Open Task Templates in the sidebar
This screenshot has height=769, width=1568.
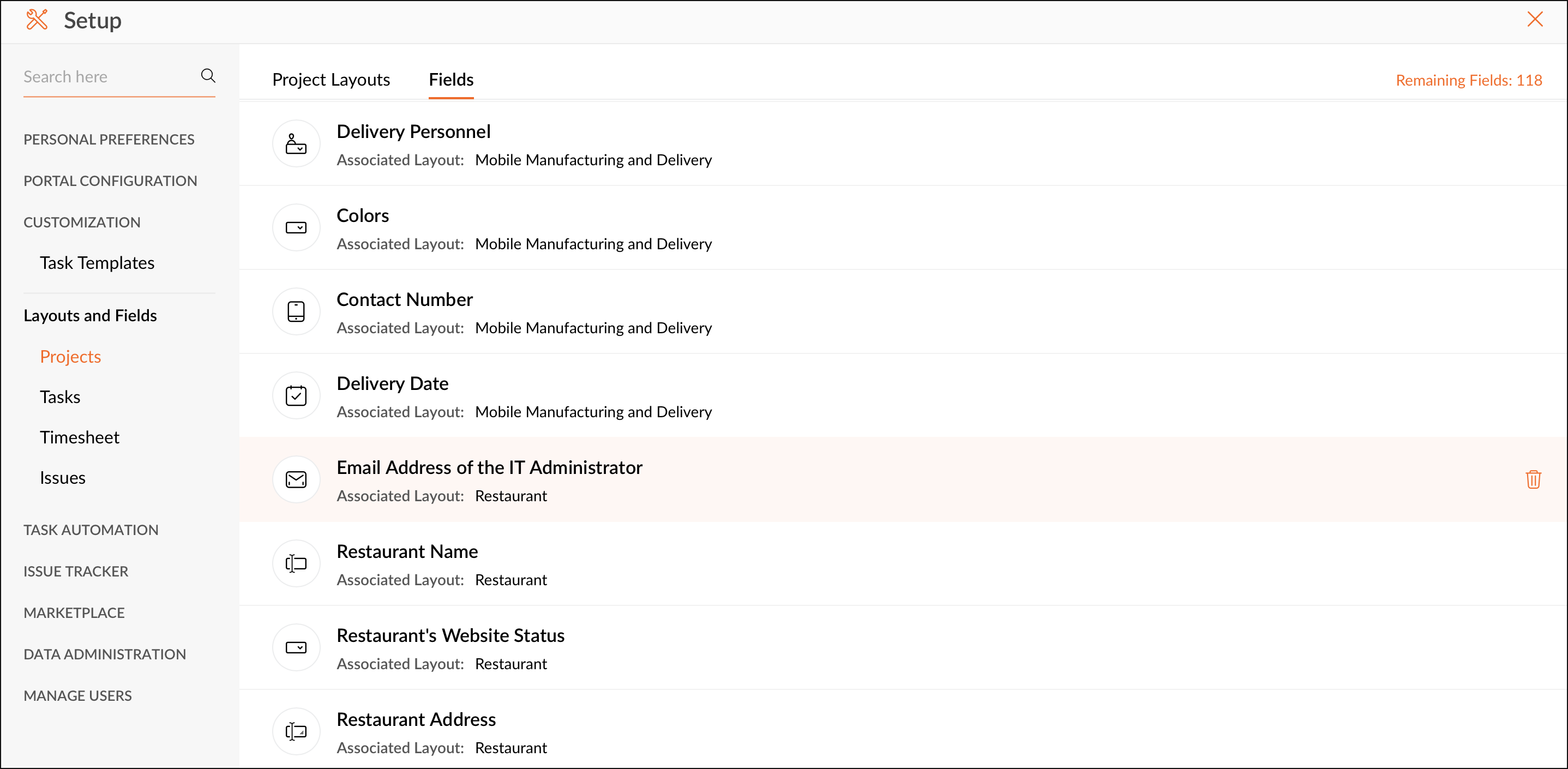click(x=97, y=263)
